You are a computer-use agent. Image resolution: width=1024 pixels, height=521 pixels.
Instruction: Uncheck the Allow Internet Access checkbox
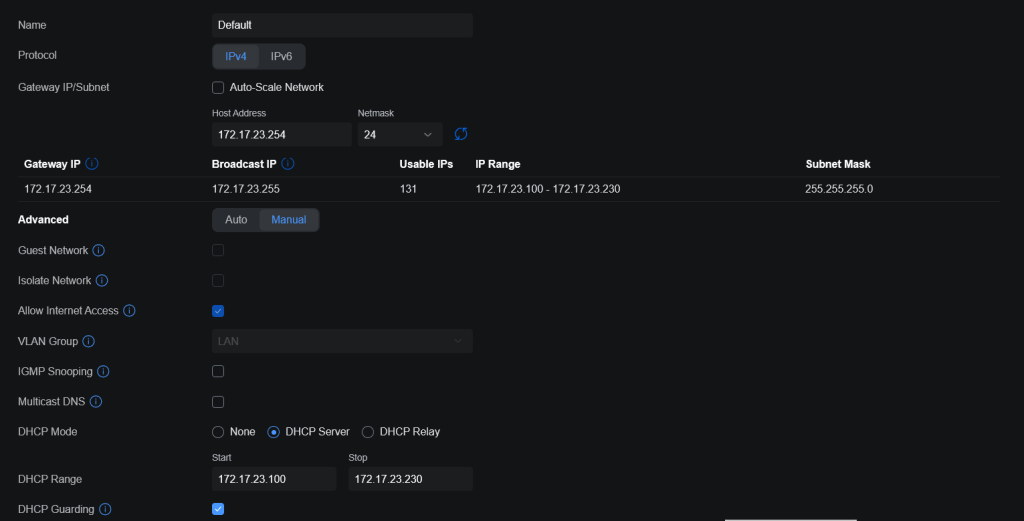[x=218, y=311]
